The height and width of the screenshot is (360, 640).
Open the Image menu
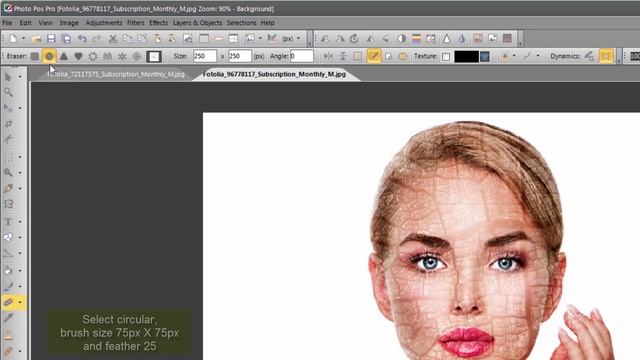(x=69, y=23)
